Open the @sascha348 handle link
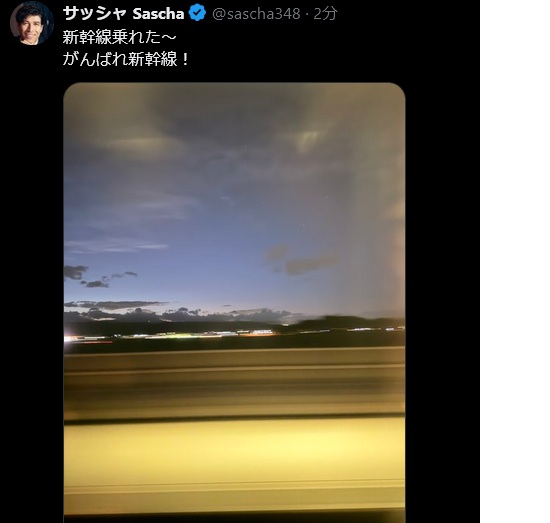The image size is (550, 523). [x=256, y=14]
